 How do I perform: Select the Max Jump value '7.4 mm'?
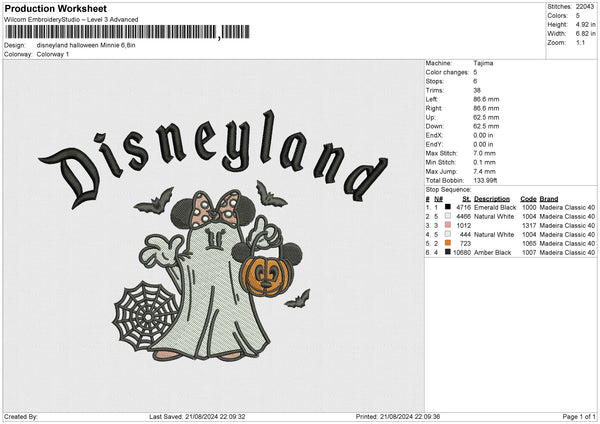pos(484,171)
